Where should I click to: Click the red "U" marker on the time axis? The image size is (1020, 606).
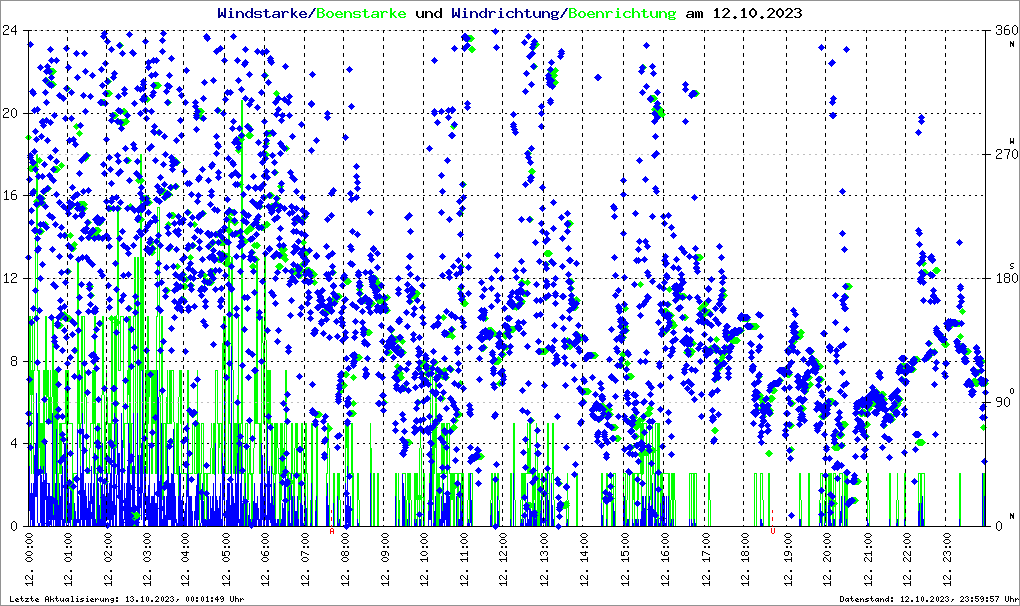(772, 530)
